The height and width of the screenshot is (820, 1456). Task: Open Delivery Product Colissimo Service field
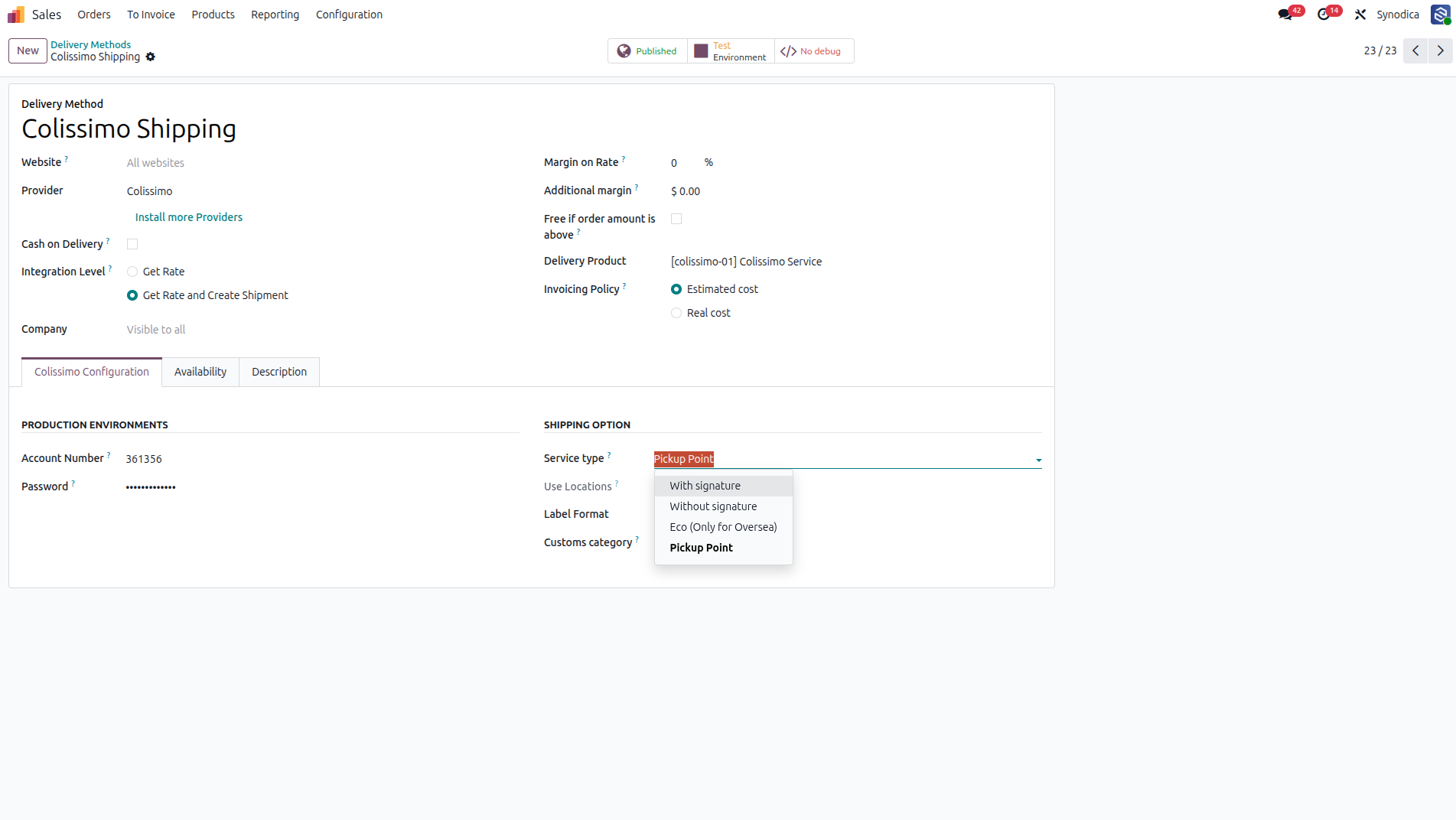click(x=855, y=262)
